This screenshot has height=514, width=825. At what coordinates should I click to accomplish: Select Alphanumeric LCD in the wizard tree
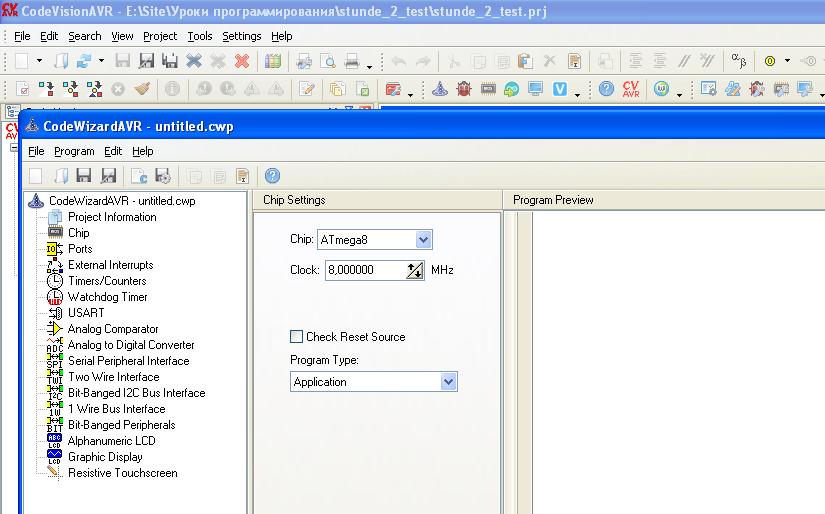111,441
